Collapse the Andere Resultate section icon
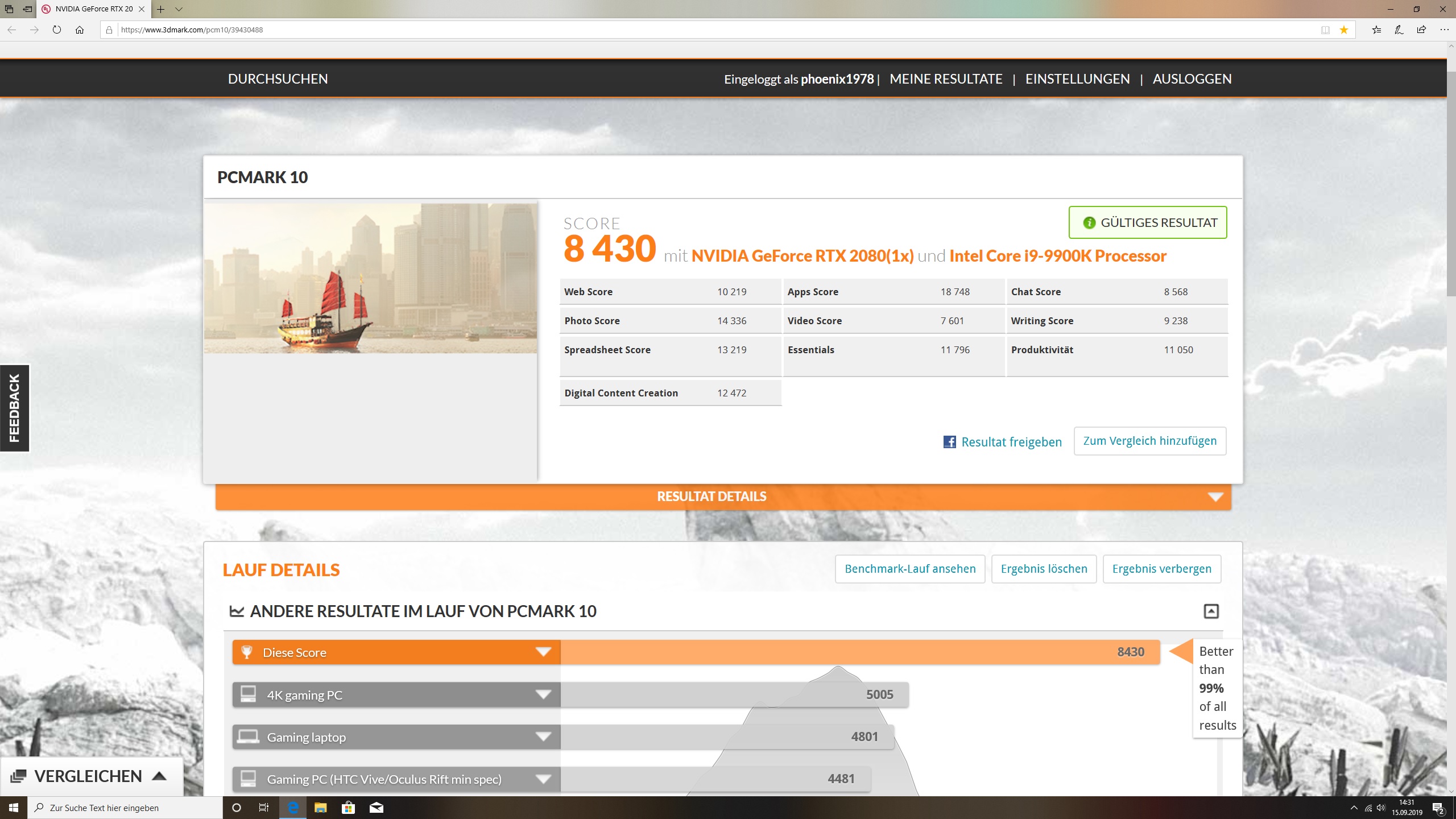Viewport: 1456px width, 819px height. coord(1211,611)
